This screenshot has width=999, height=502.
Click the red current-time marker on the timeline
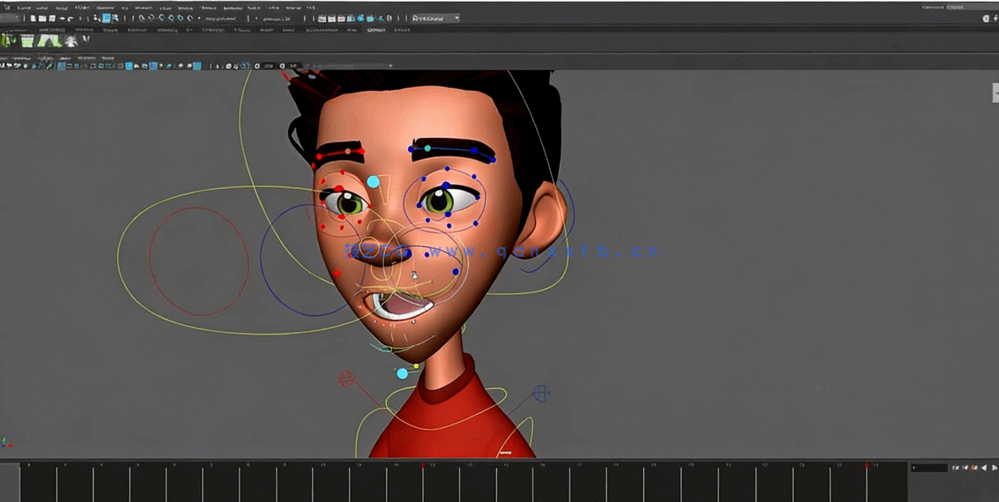(x=422, y=465)
